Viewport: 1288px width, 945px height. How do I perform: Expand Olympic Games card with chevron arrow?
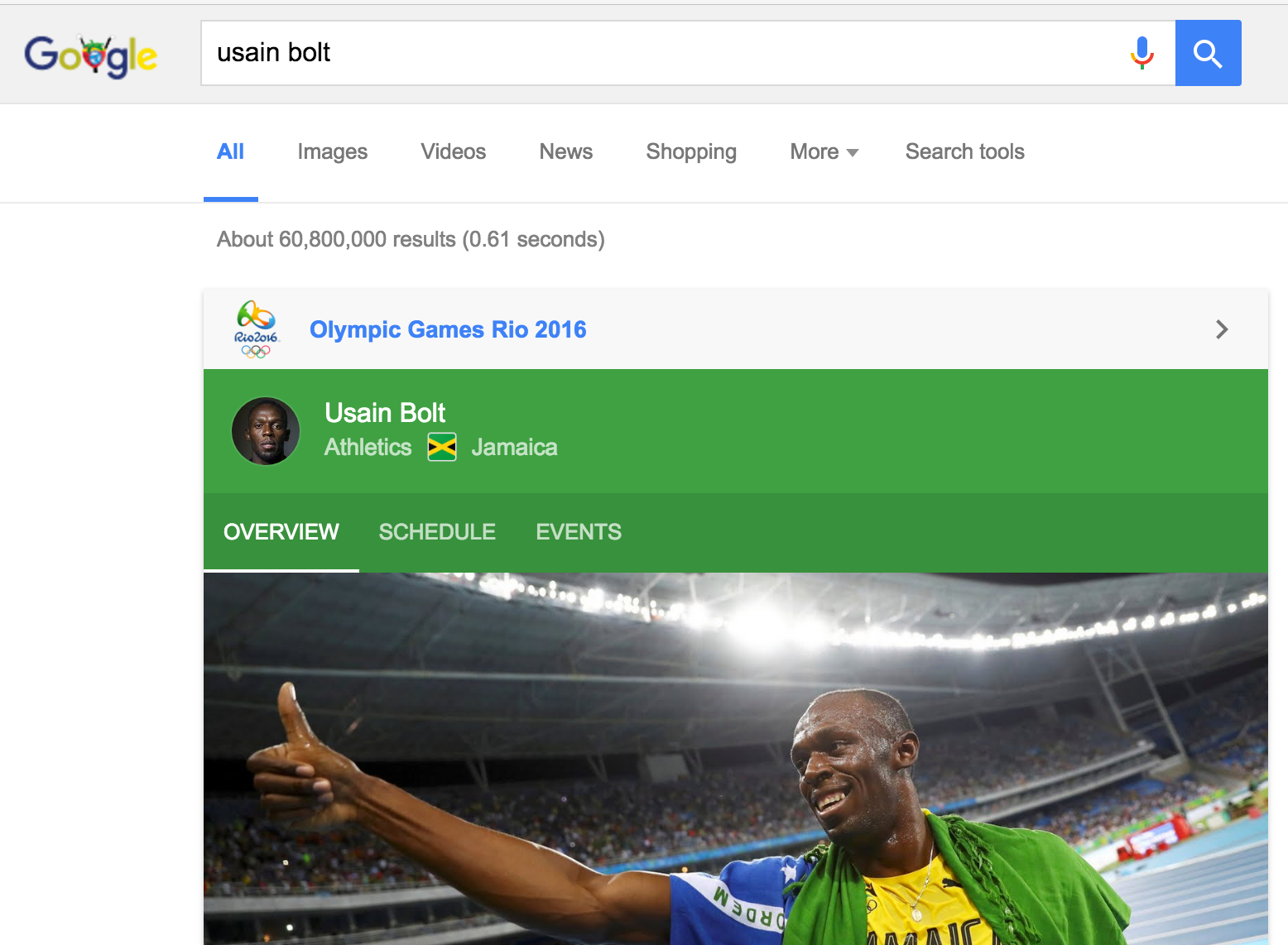[1222, 329]
